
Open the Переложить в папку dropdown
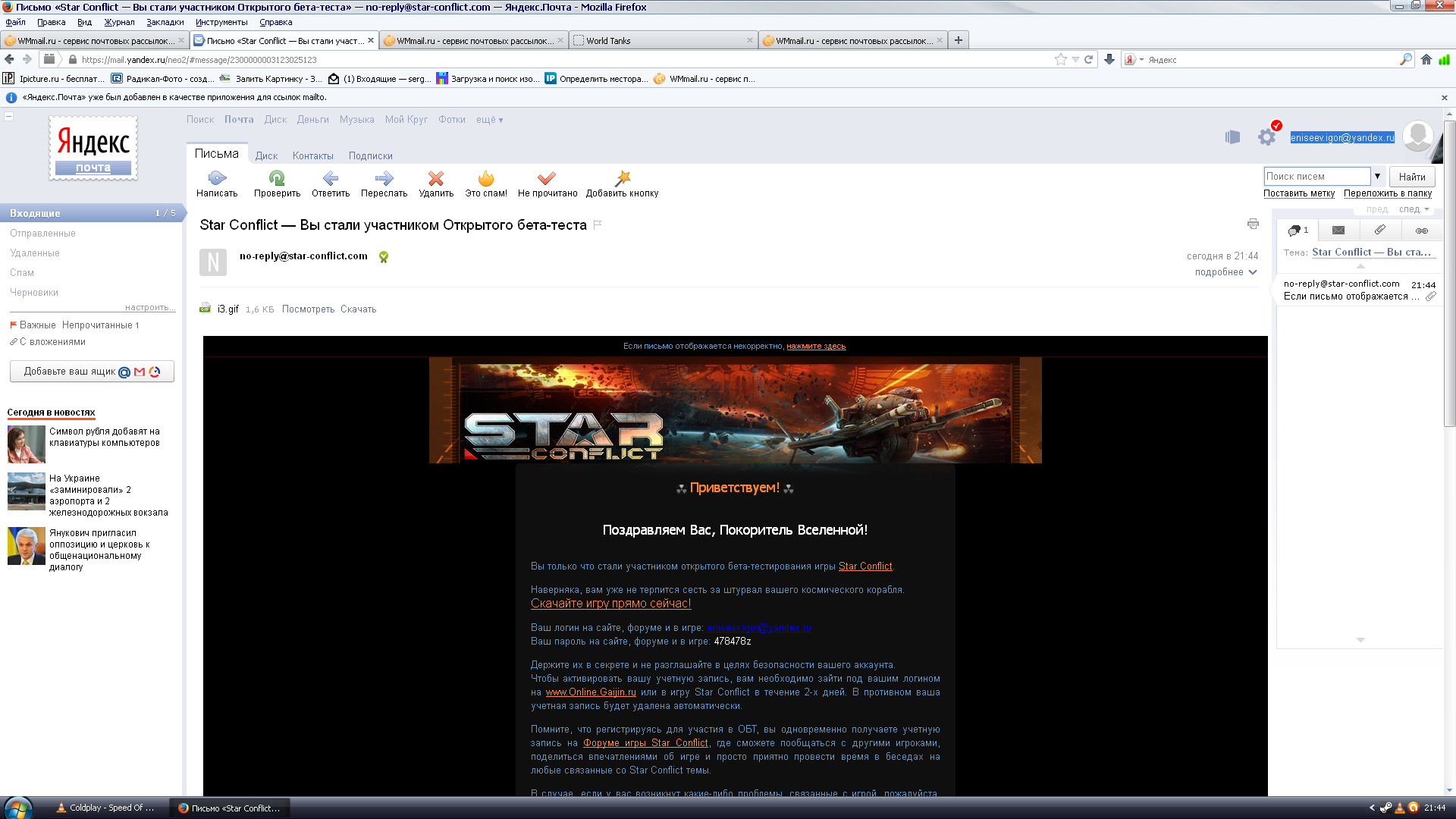pyautogui.click(x=1388, y=193)
